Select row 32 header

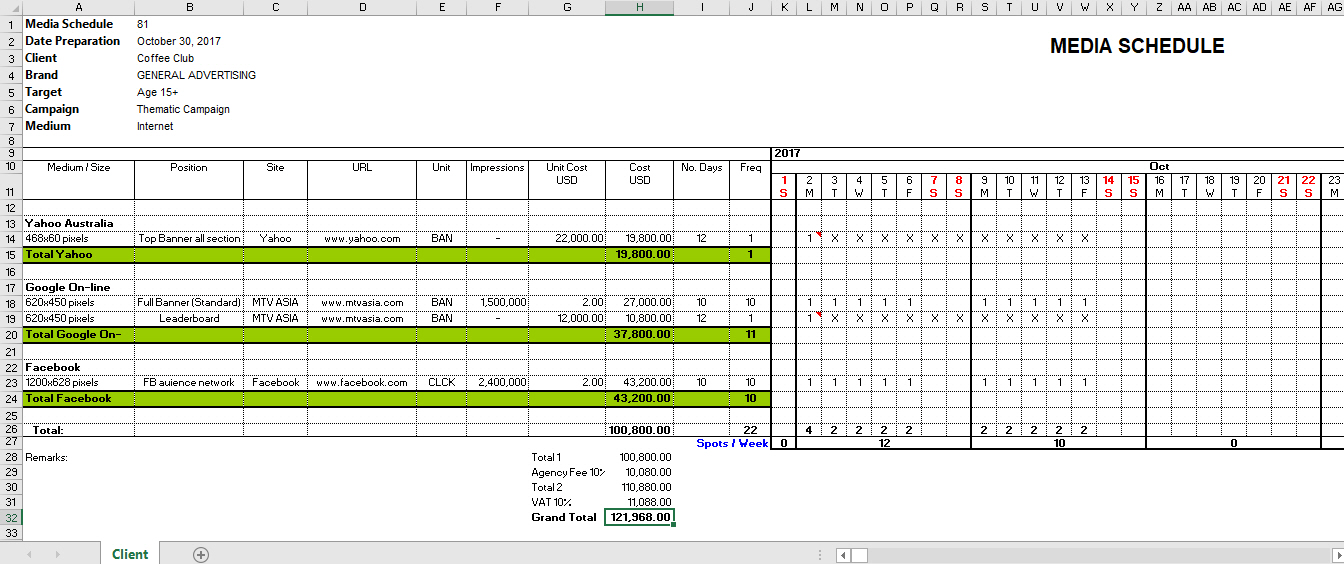tap(10, 517)
